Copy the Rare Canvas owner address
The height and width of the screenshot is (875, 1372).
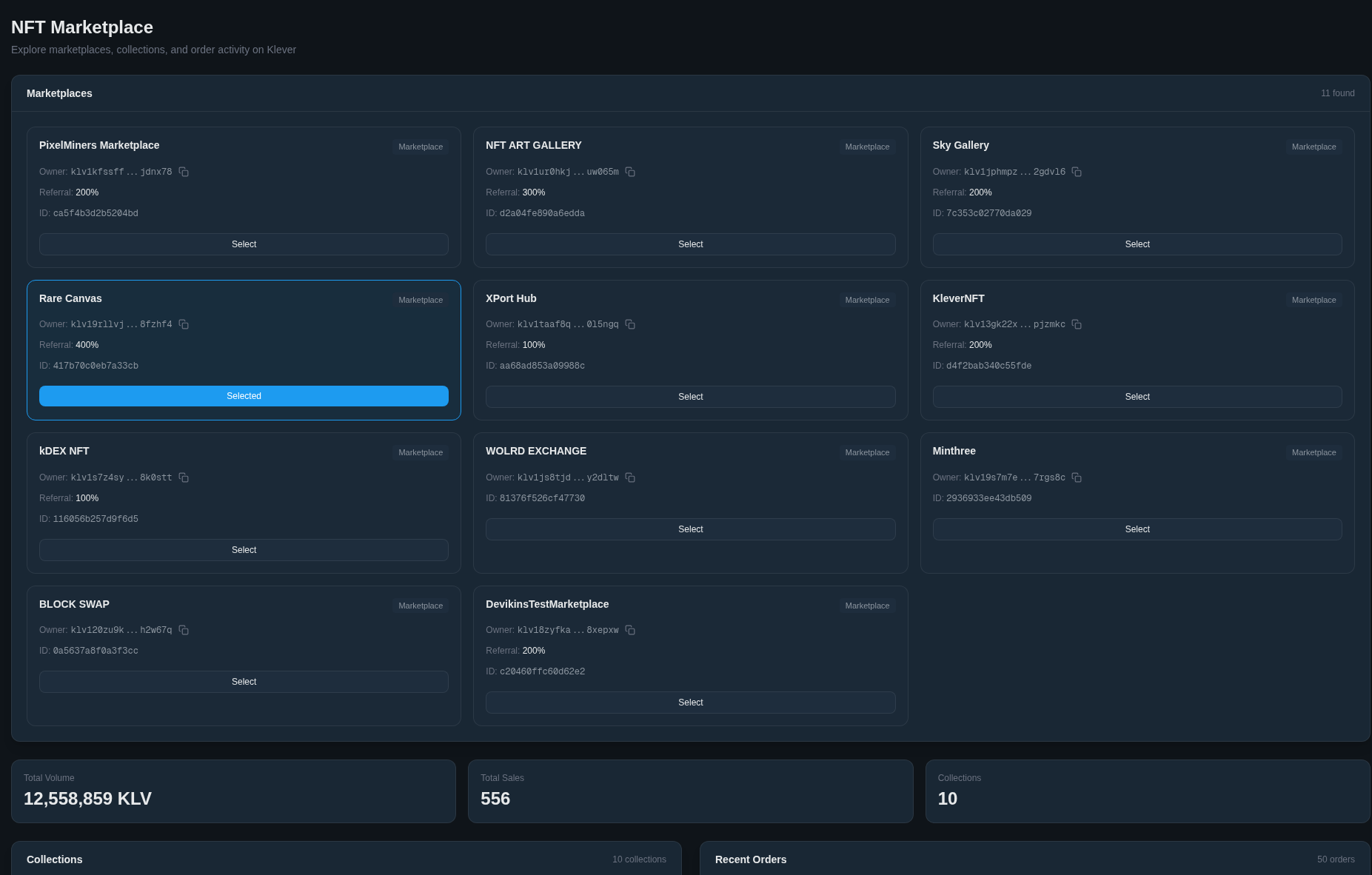(x=184, y=324)
